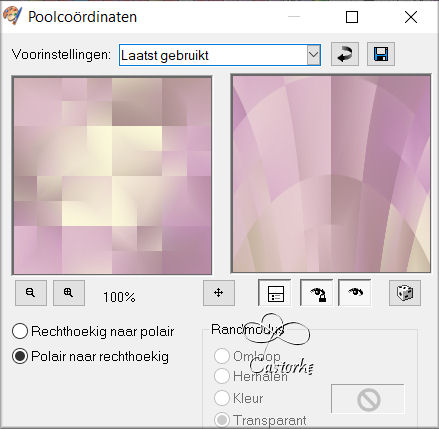Choose the Kleur edge mode

click(x=239, y=398)
